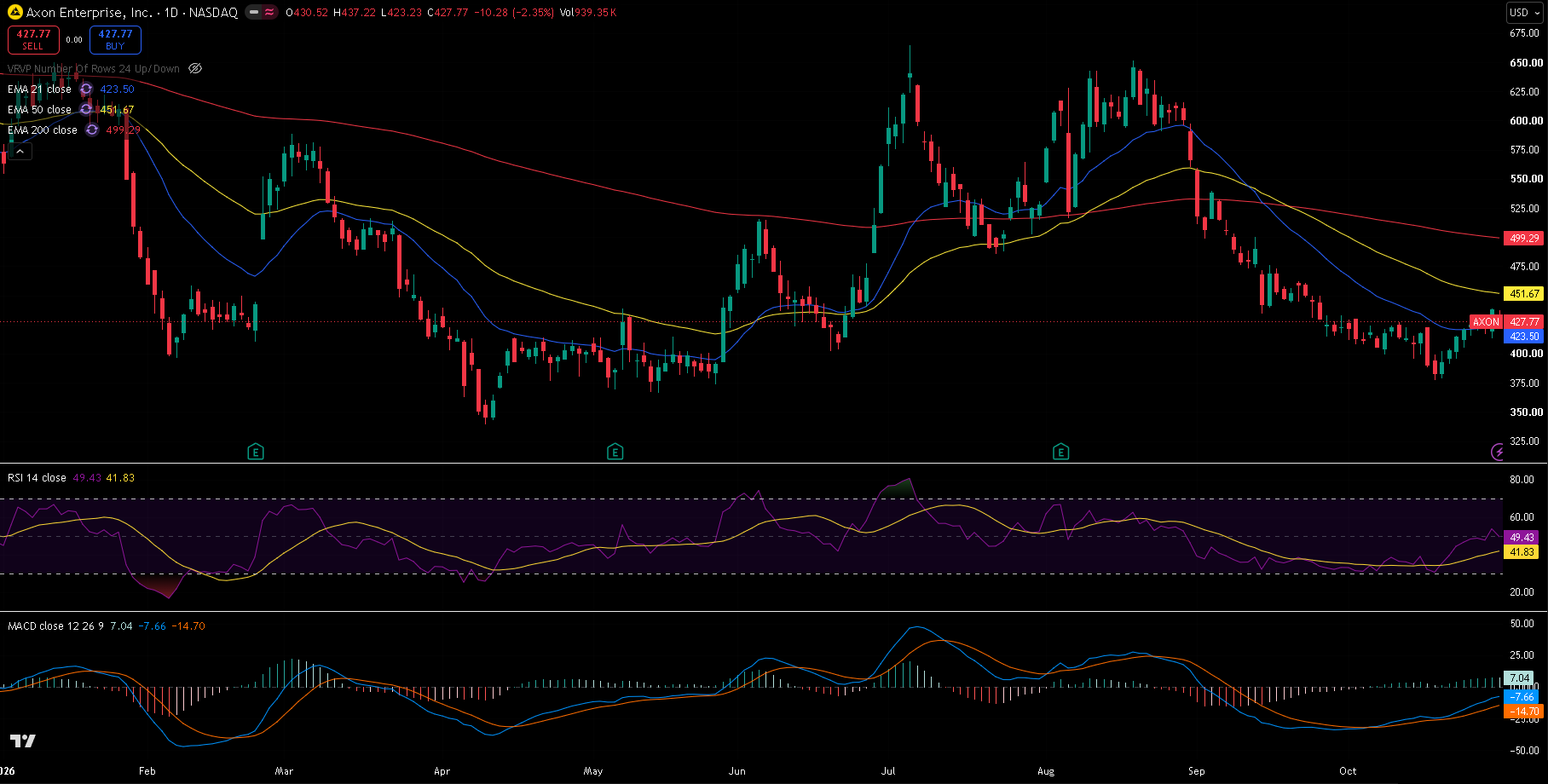
Task: Select the MACD close 12 26 9 legend
Action: (x=55, y=626)
